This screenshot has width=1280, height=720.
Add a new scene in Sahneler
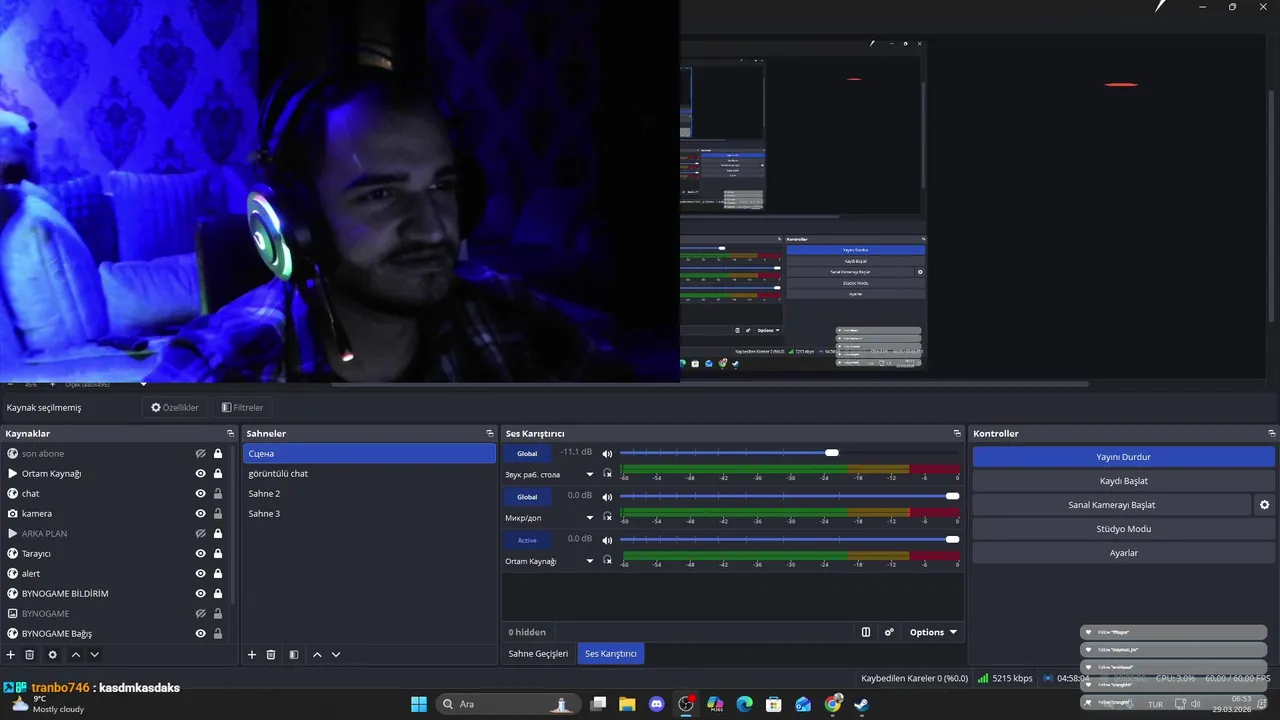[x=252, y=655]
